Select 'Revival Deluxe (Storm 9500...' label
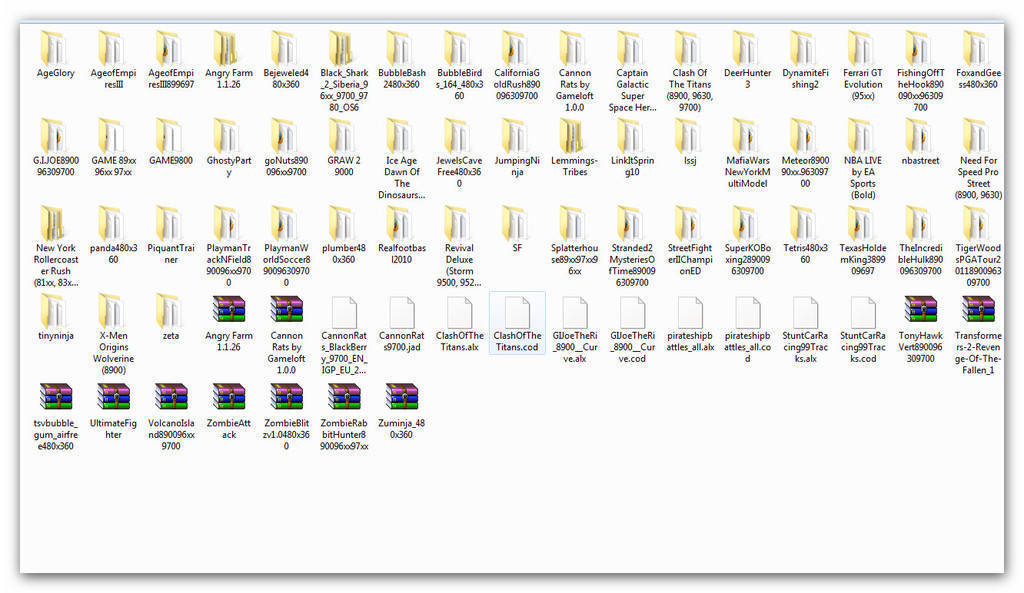This screenshot has height=593, width=1024. click(x=459, y=265)
